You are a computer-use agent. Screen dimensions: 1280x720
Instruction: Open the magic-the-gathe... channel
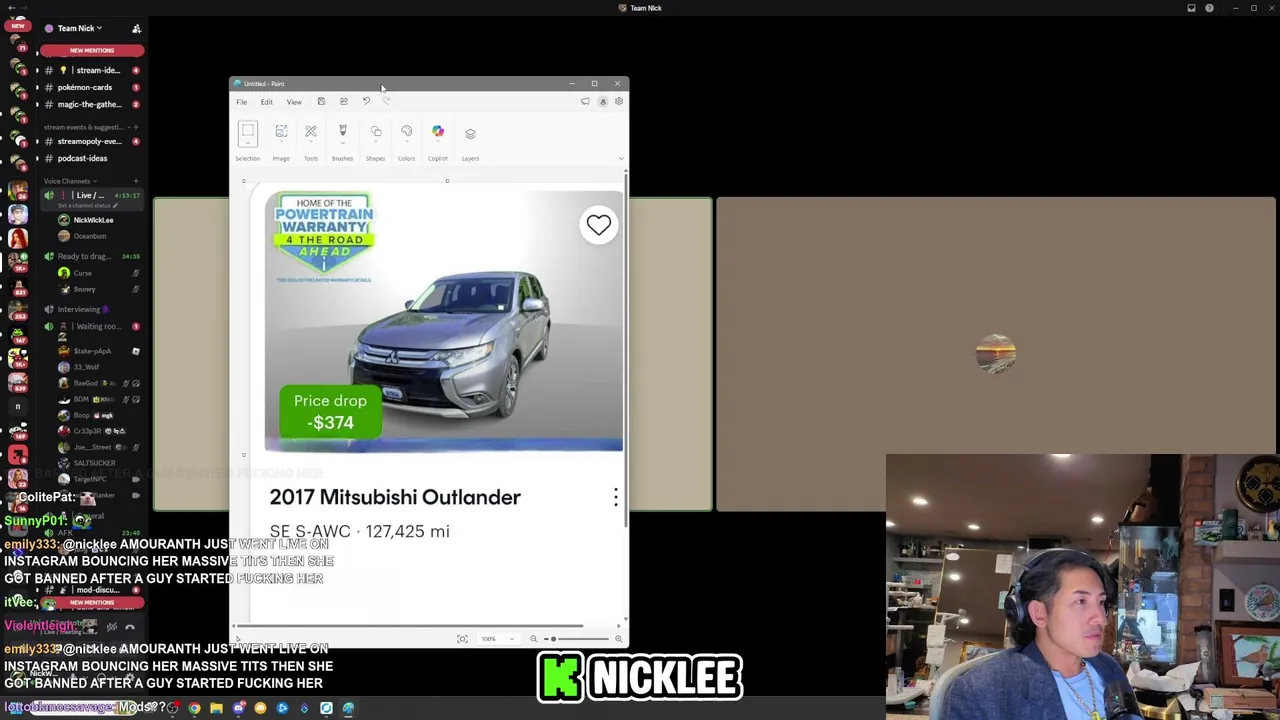(90, 104)
